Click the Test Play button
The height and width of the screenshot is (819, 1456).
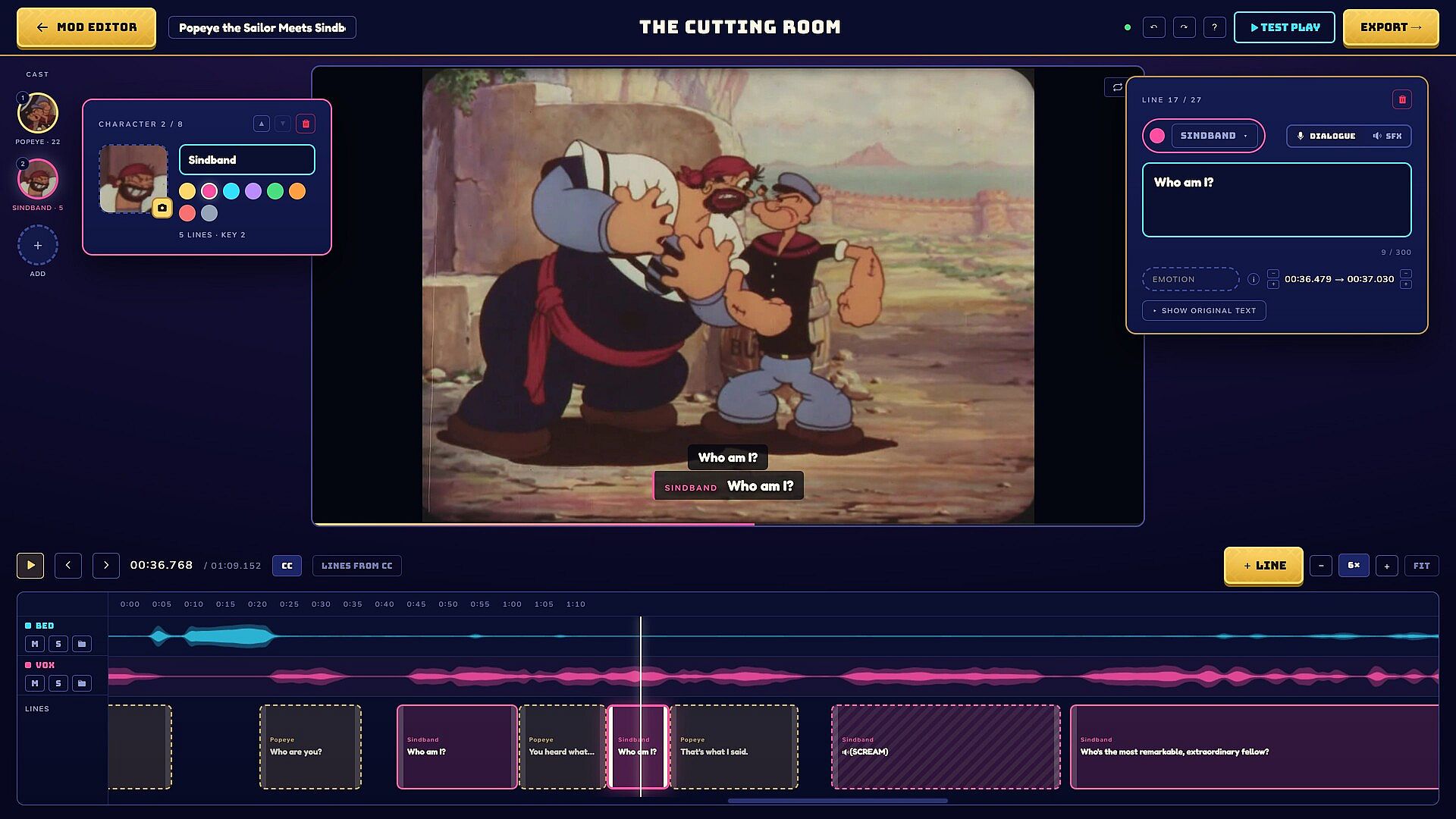tap(1284, 27)
